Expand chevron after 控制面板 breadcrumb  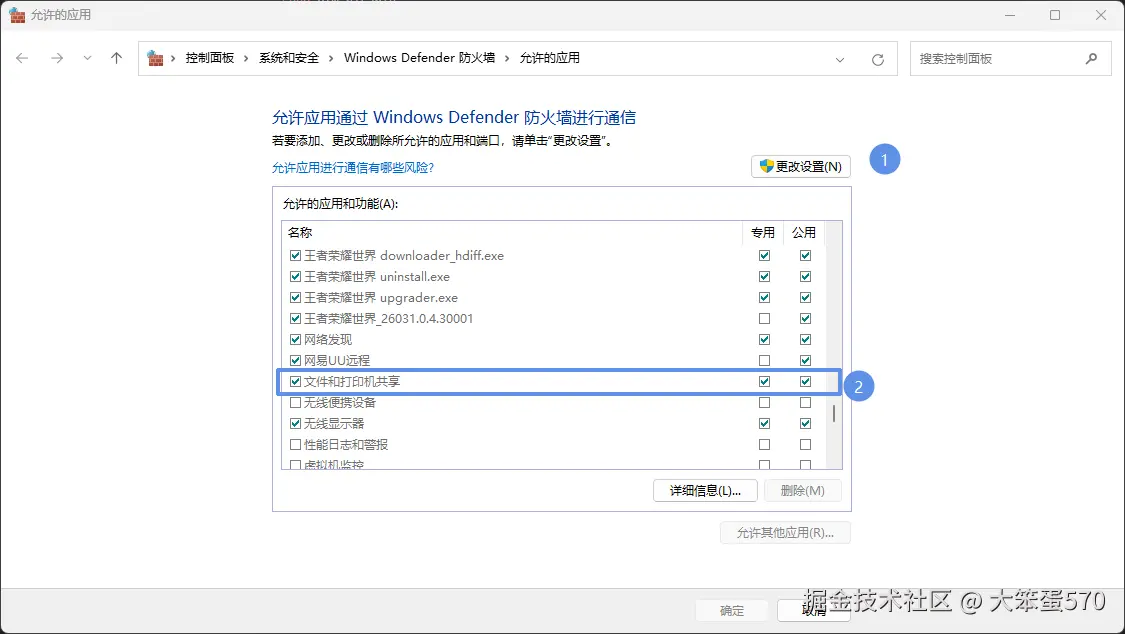pos(246,58)
